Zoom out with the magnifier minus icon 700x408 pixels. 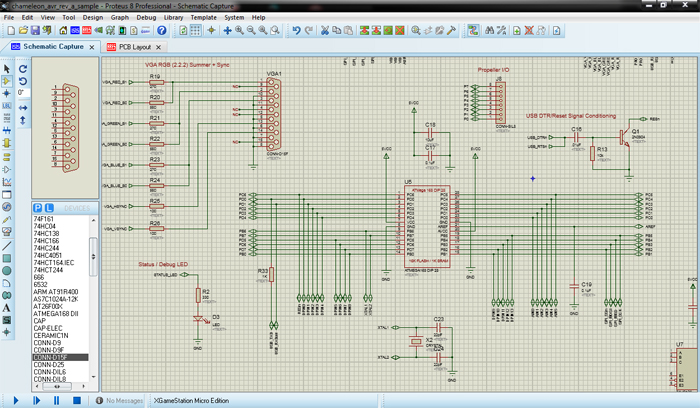251,30
